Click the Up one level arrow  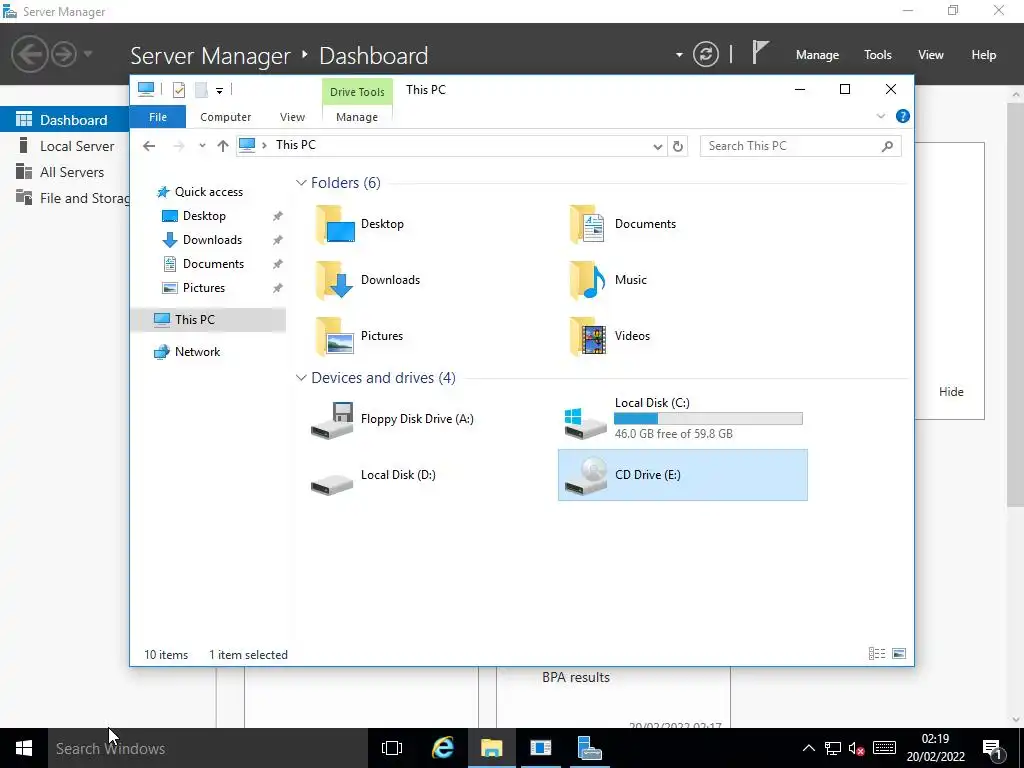[x=223, y=146]
